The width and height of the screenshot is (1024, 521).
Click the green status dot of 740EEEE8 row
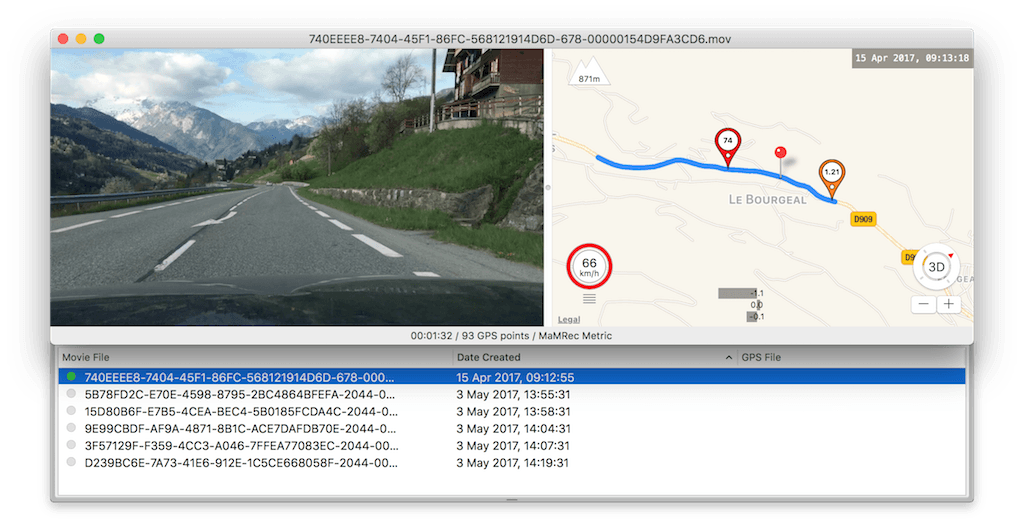click(71, 377)
